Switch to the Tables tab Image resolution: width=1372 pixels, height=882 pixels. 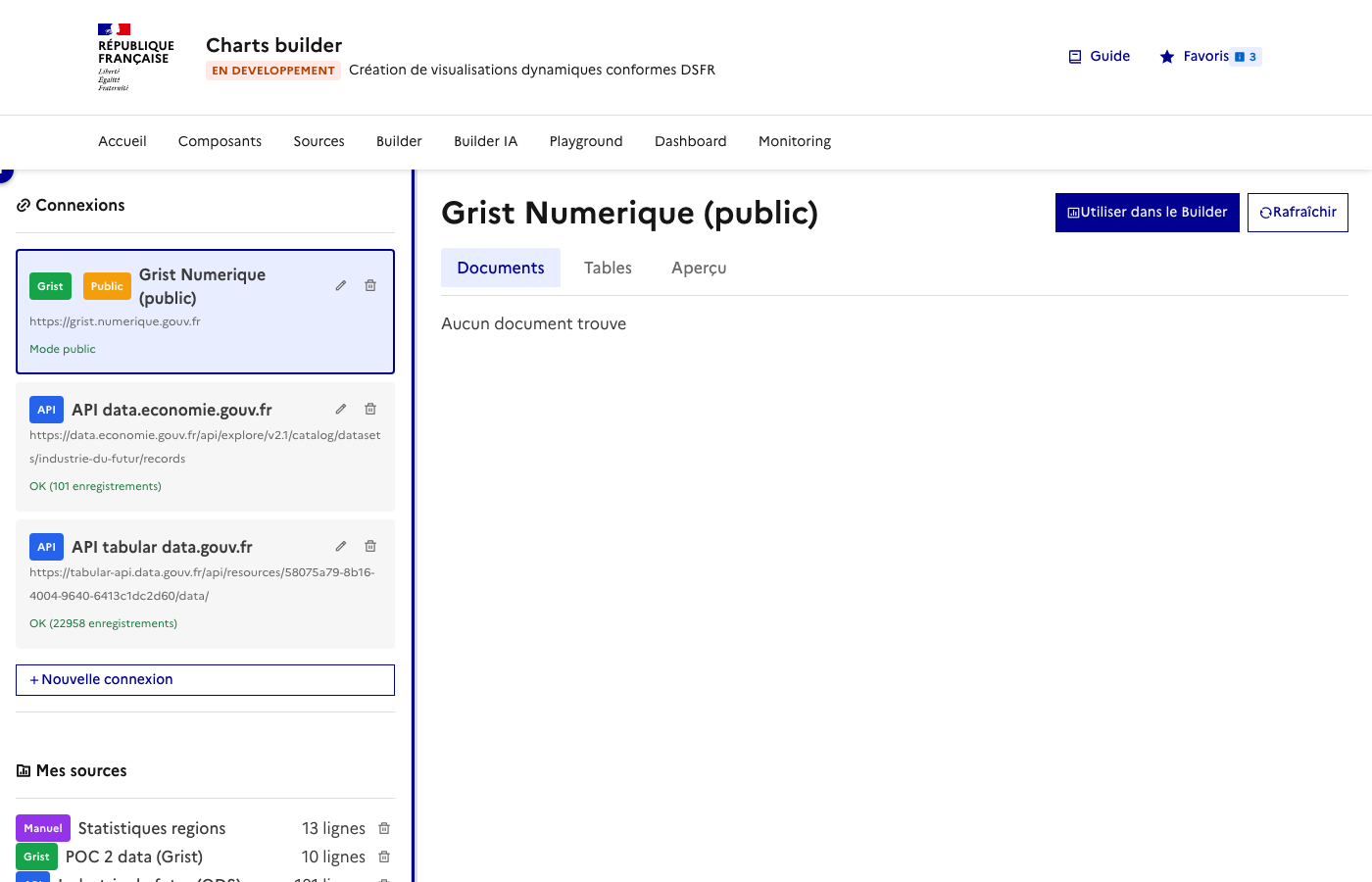[608, 268]
